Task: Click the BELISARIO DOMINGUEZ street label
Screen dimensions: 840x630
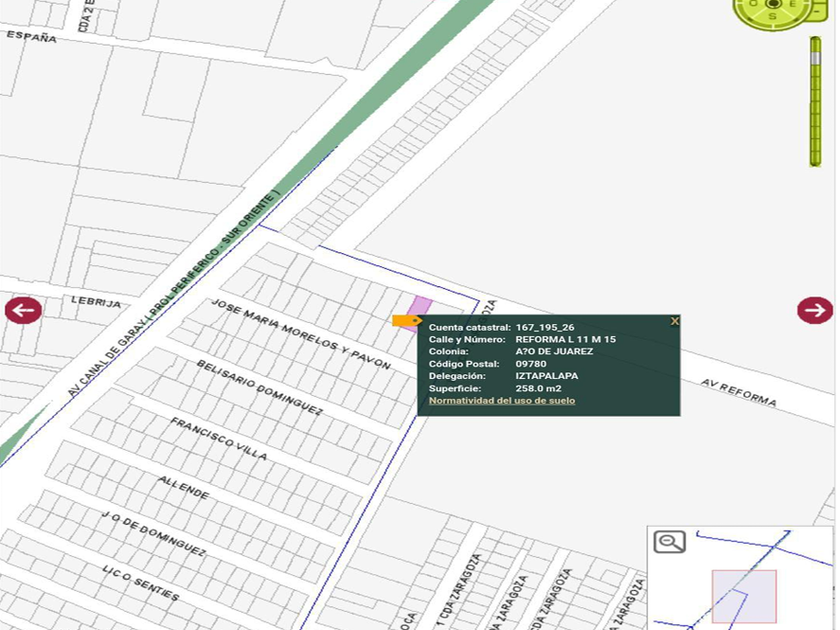Action: (259, 388)
